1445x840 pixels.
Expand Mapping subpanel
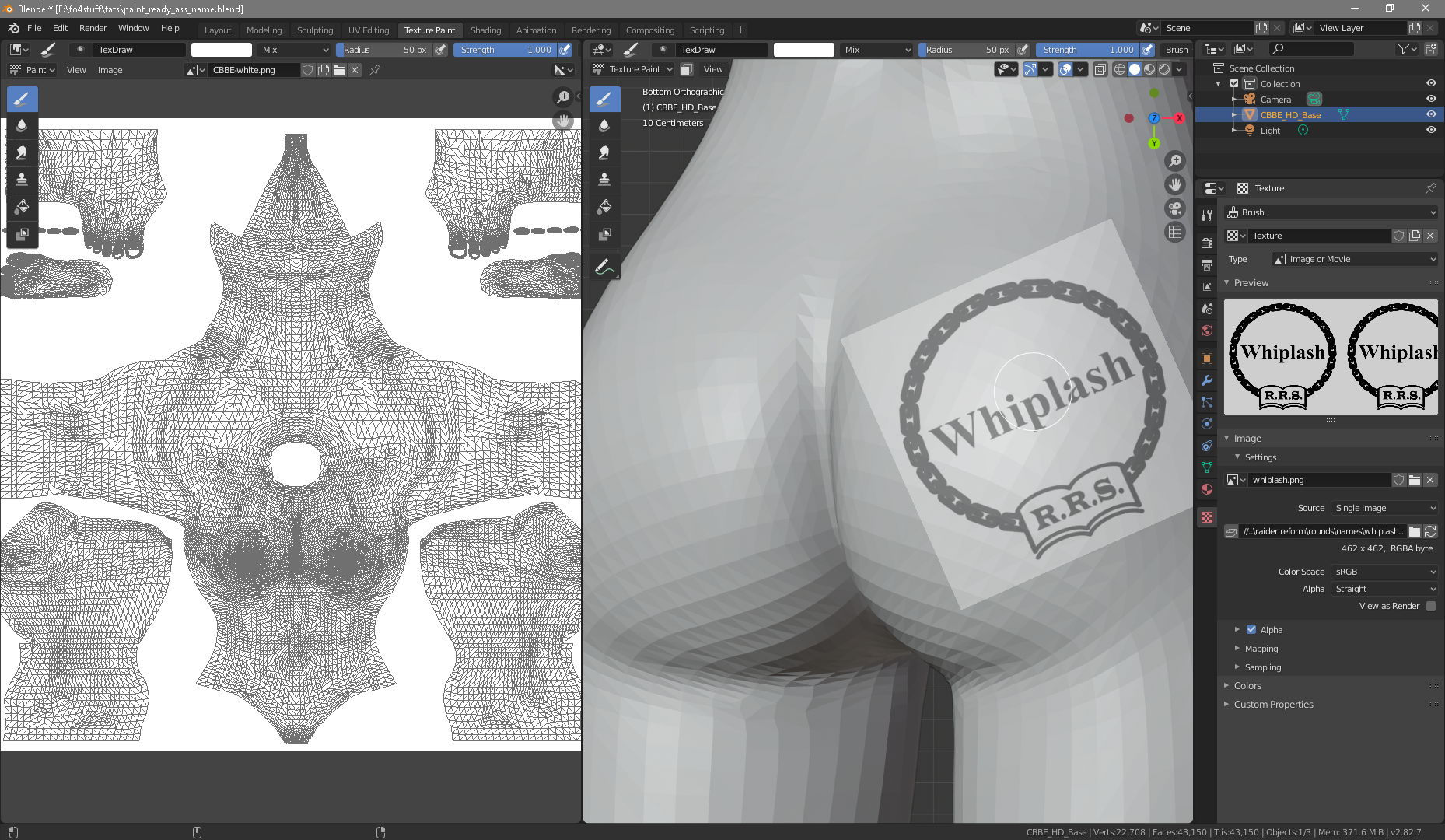click(x=1261, y=649)
